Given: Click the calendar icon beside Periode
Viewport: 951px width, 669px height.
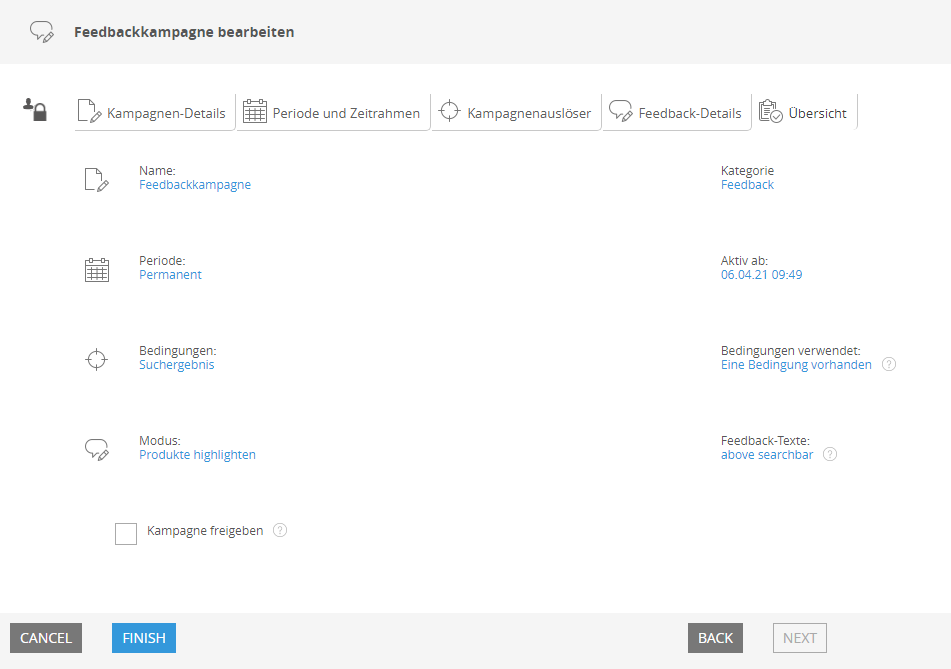Looking at the screenshot, I should click(96, 270).
